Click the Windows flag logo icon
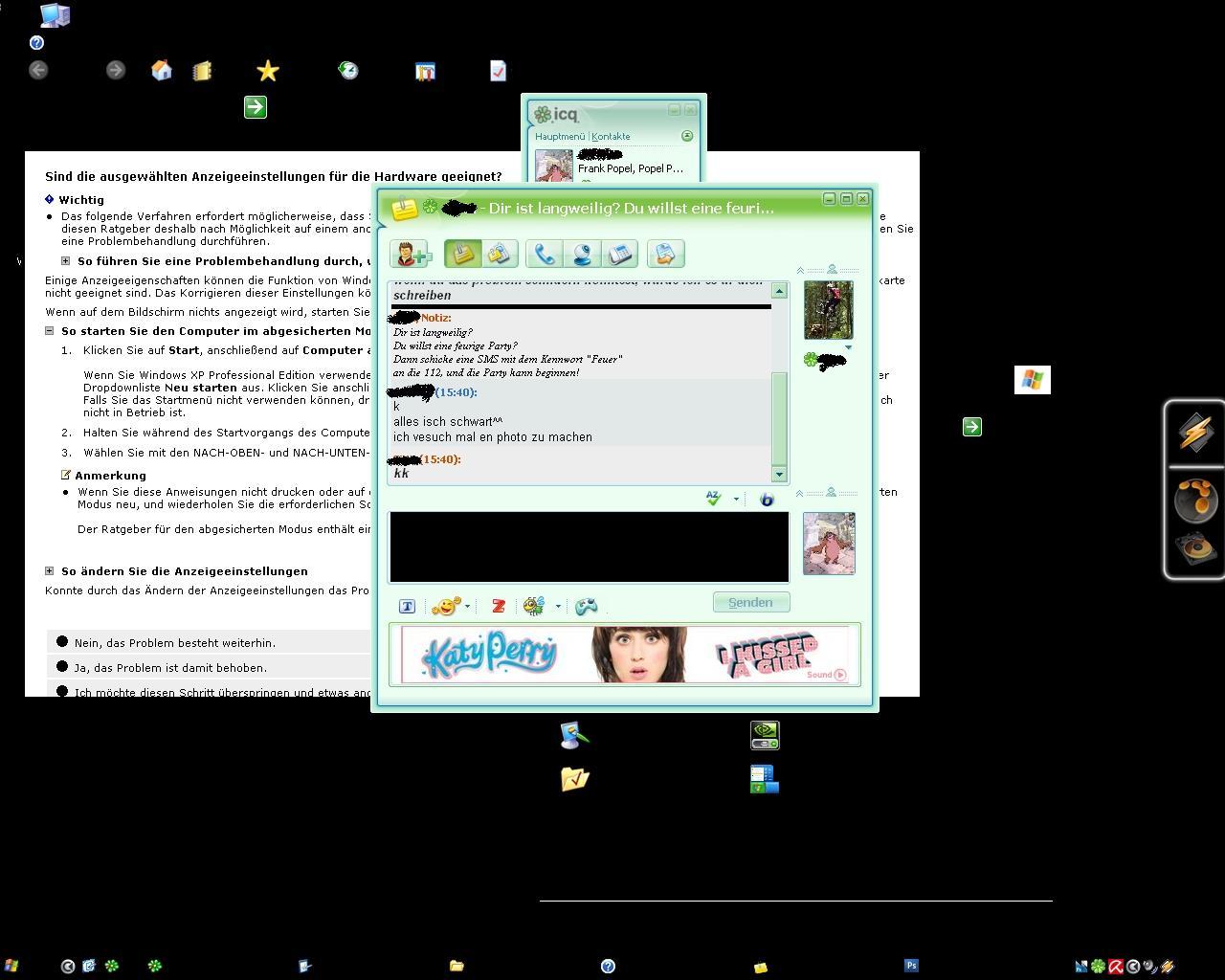 pyautogui.click(x=1033, y=380)
